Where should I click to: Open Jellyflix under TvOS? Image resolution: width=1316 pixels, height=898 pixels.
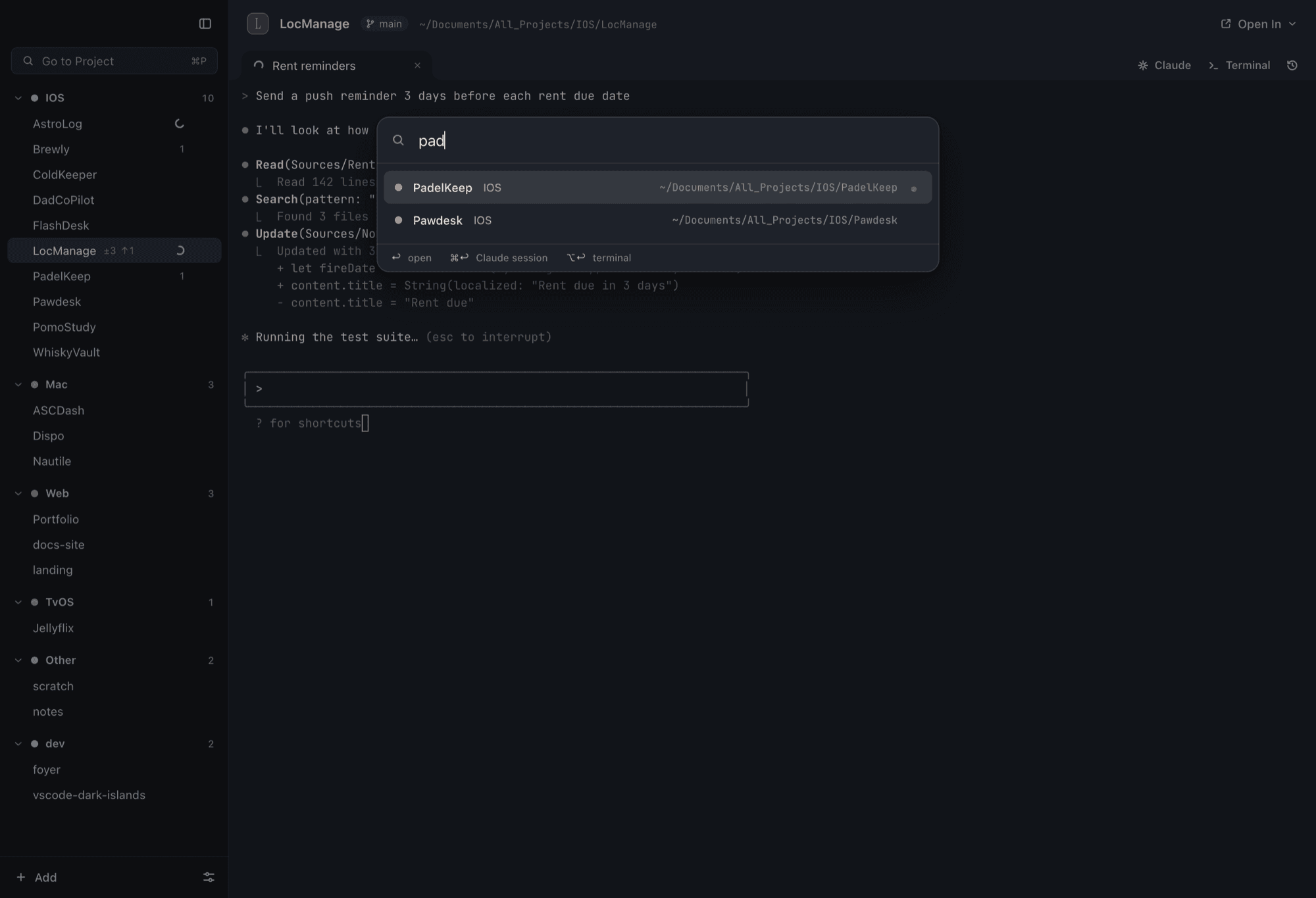[x=114, y=628]
